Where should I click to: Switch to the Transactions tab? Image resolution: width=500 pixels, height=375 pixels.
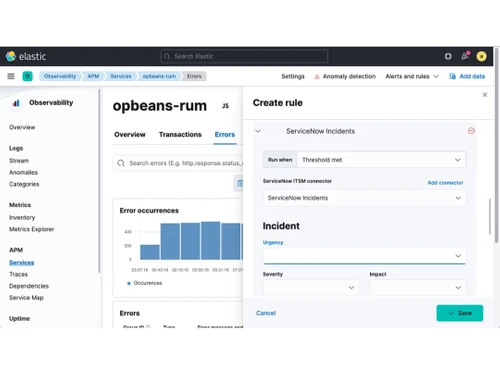click(180, 134)
